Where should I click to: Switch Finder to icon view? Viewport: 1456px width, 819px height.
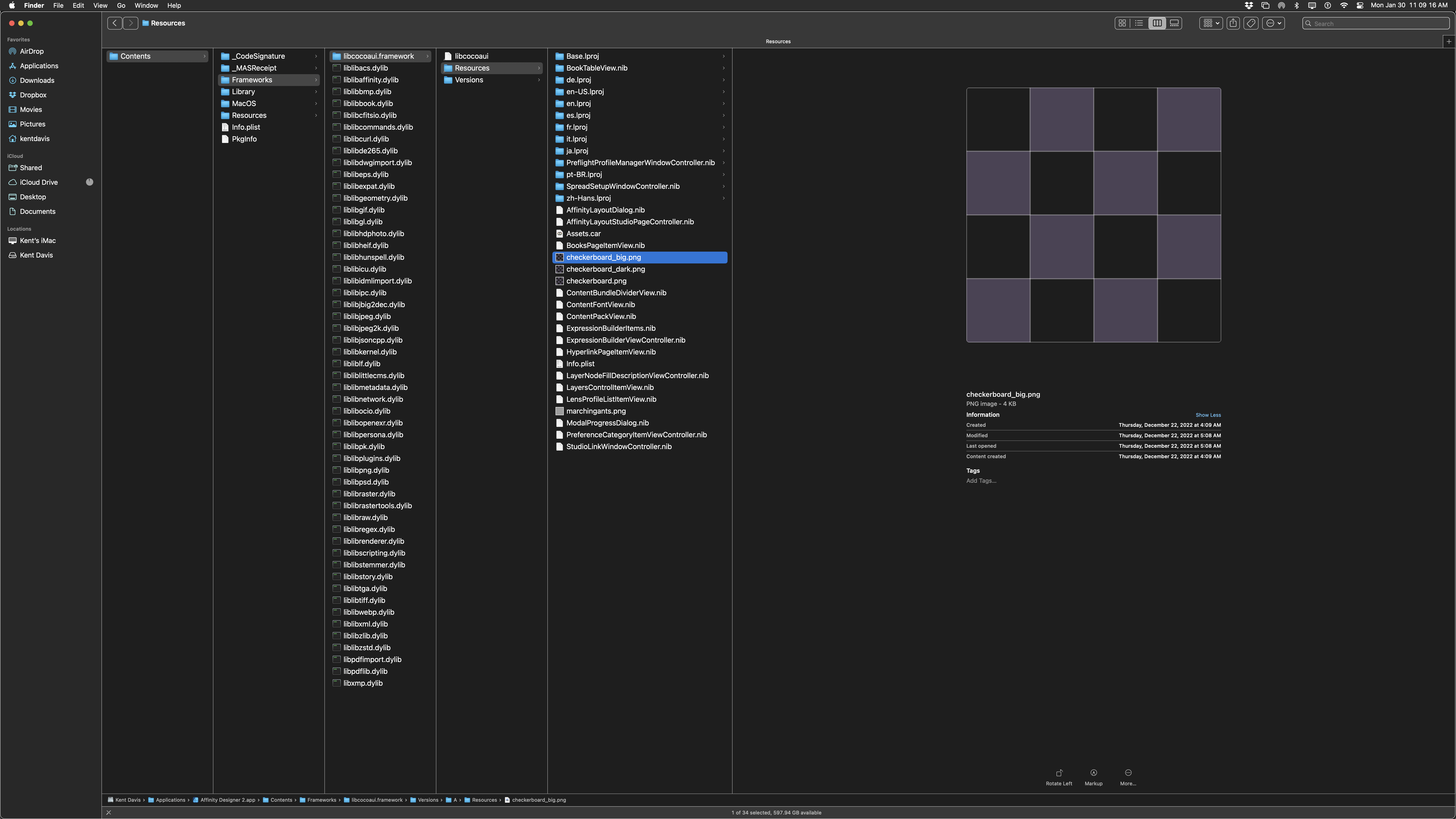pos(1122,23)
